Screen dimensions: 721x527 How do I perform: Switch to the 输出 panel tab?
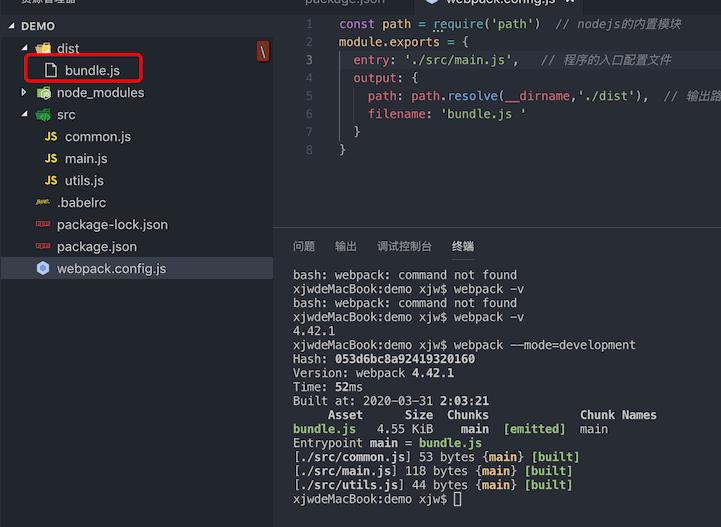[x=346, y=246]
